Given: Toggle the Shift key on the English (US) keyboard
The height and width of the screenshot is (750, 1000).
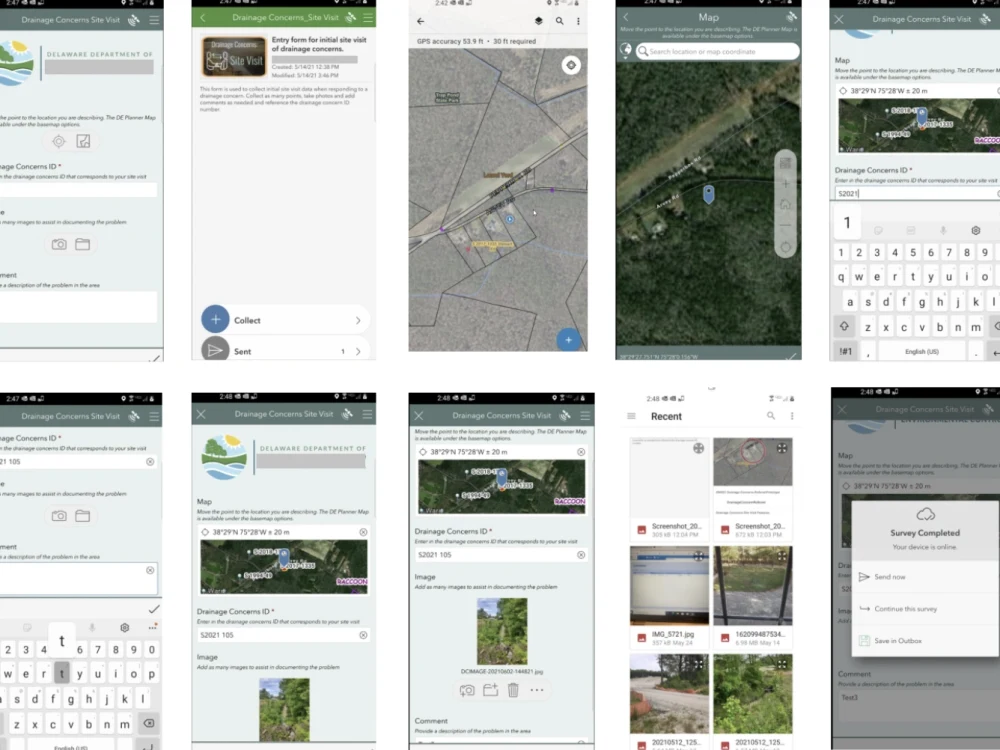Looking at the screenshot, I should 844,327.
